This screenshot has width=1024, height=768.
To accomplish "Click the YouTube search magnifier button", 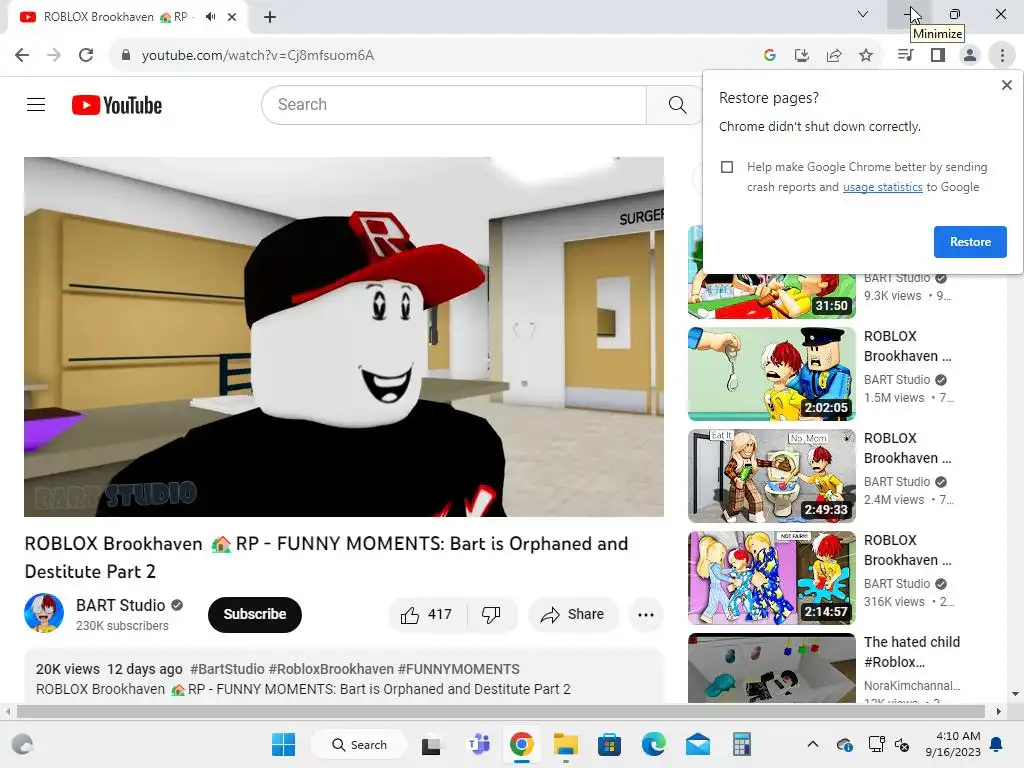I will pos(677,104).
